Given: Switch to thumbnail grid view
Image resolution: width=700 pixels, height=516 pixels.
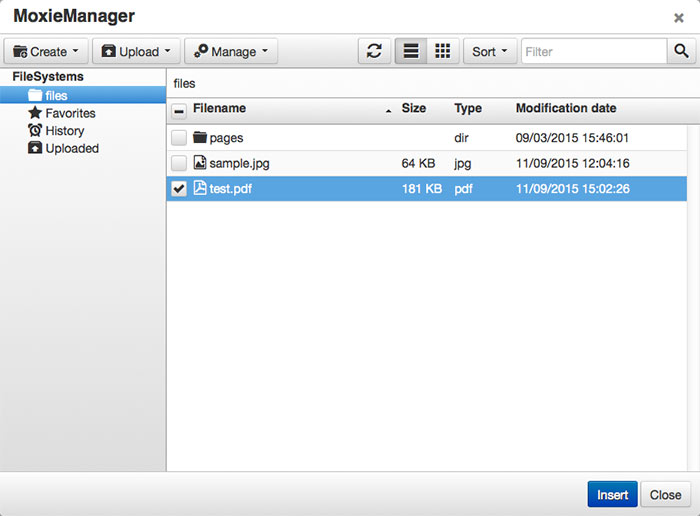Looking at the screenshot, I should (442, 51).
